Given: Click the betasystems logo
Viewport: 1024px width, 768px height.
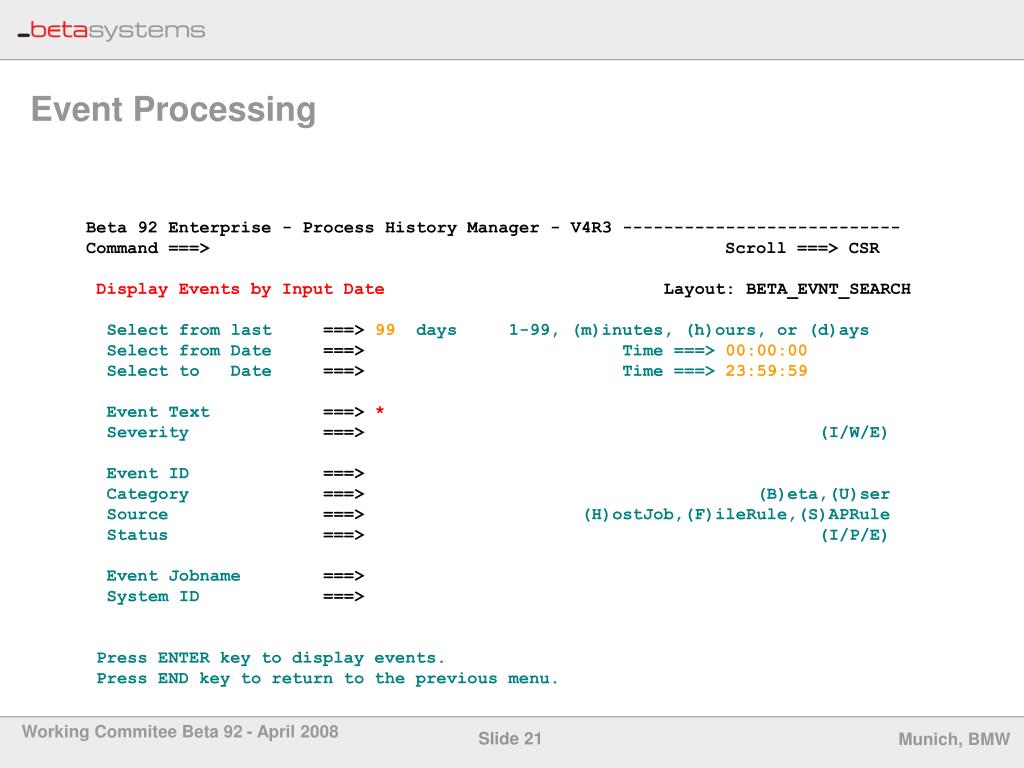Looking at the screenshot, I should click(111, 30).
